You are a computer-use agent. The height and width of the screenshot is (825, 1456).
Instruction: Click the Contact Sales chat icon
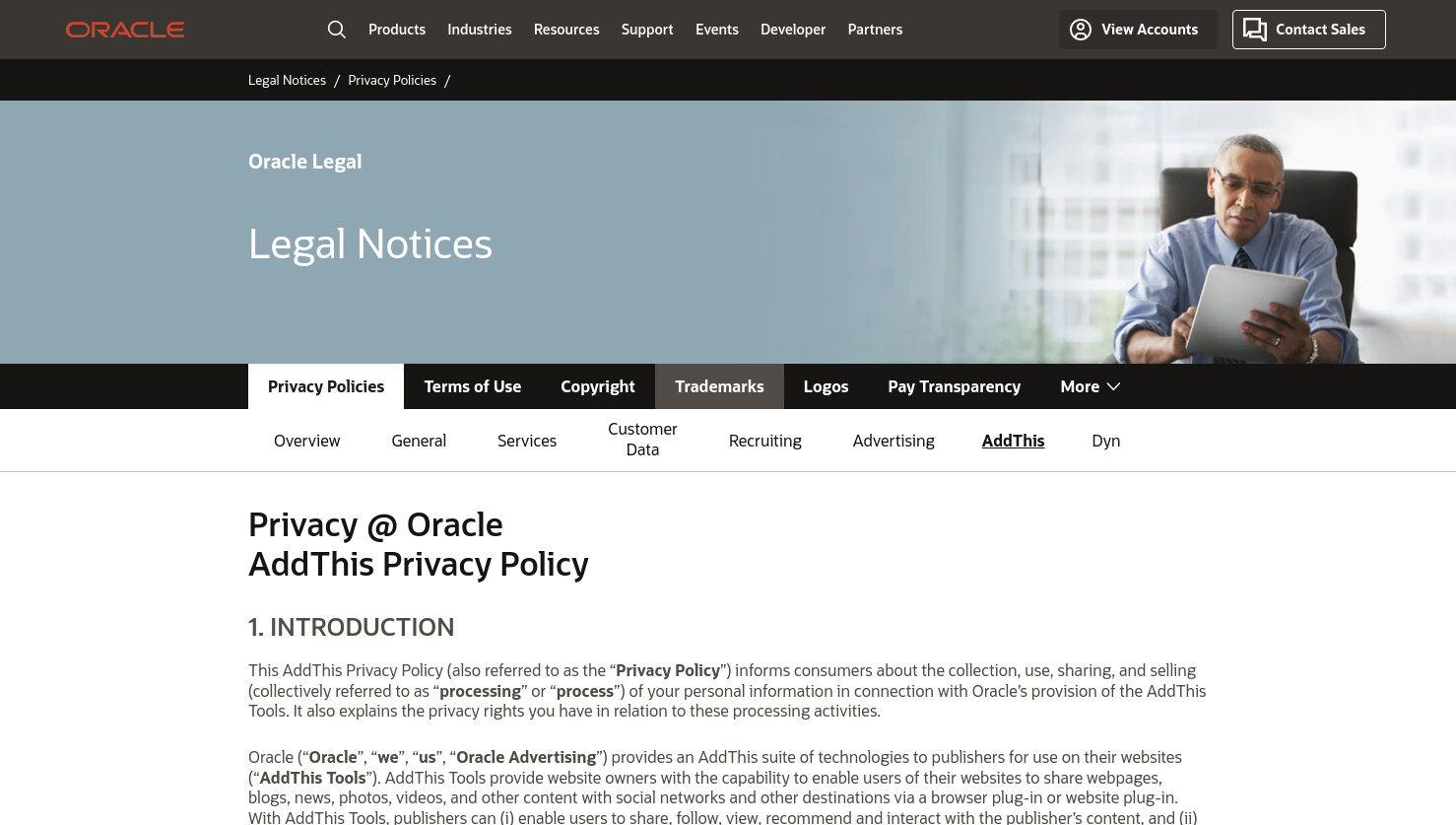[1255, 30]
